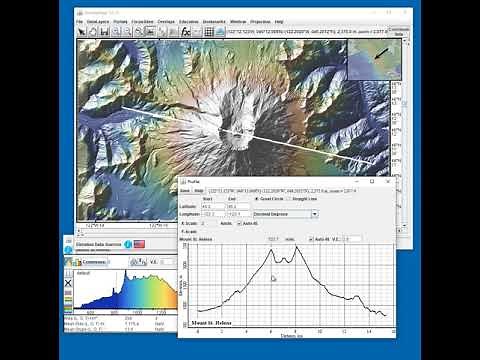Click the blue info icon beside Elevation Data Sources
Viewport: 480px width, 360px height.
(128, 244)
